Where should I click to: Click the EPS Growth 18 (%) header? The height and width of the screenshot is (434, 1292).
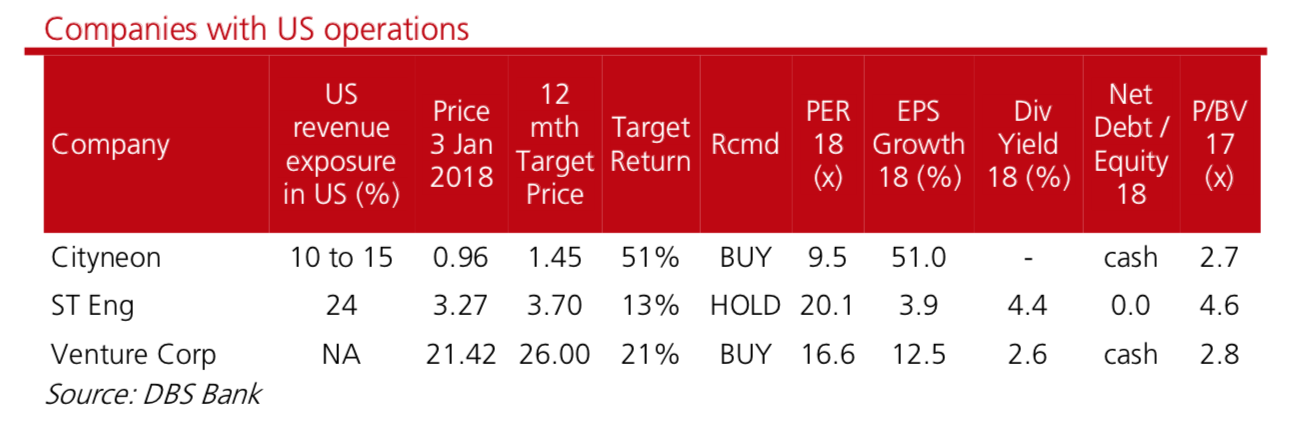coord(918,145)
